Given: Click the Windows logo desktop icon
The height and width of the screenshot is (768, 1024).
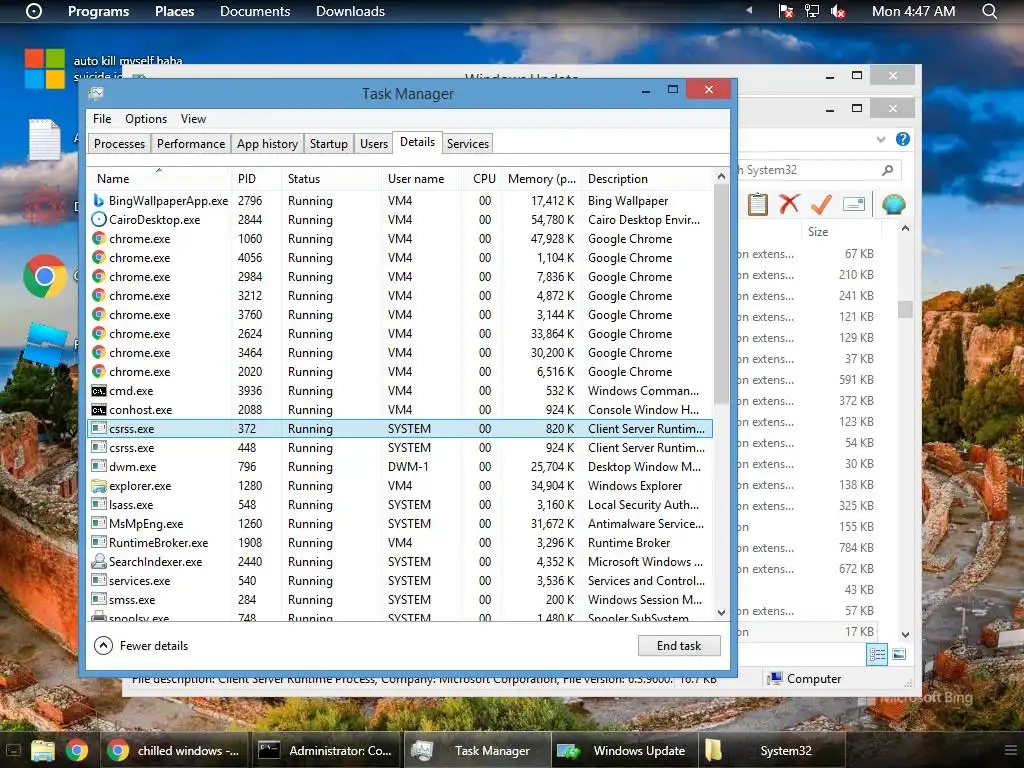Looking at the screenshot, I should pos(44,69).
